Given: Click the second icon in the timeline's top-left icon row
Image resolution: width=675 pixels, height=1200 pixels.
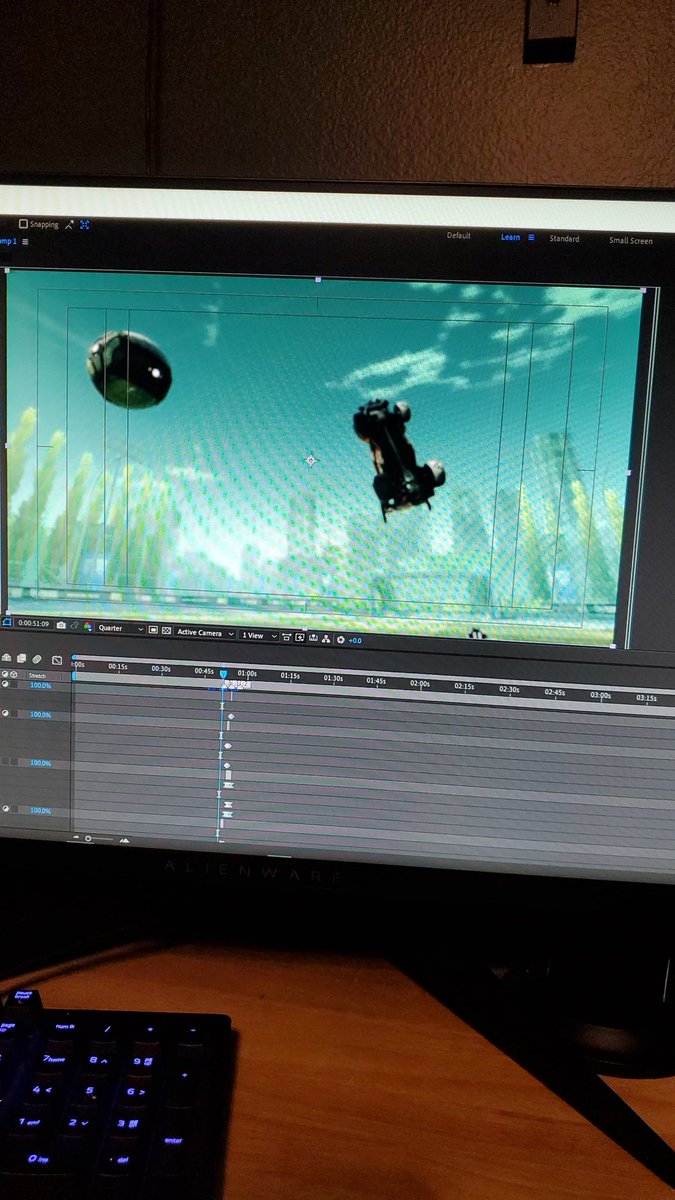Looking at the screenshot, I should click(x=21, y=658).
